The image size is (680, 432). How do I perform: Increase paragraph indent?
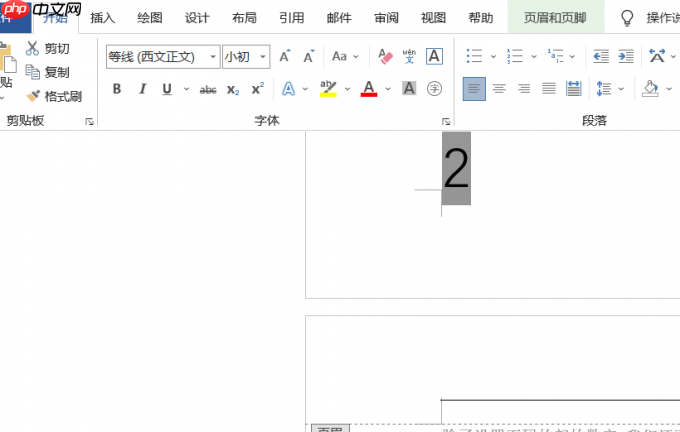pos(626,56)
